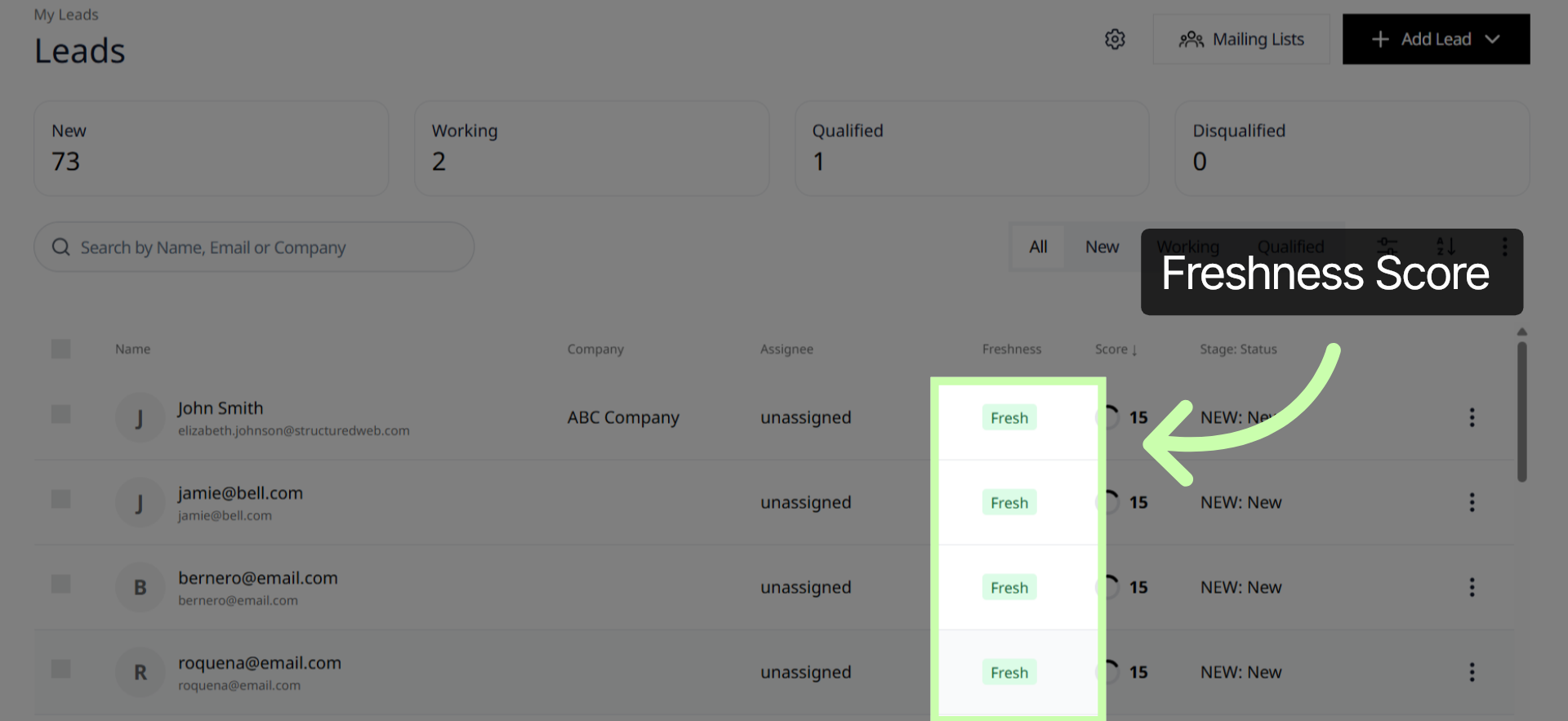1568x721 pixels.
Task: Select the John Smith row checkbox
Action: click(60, 414)
